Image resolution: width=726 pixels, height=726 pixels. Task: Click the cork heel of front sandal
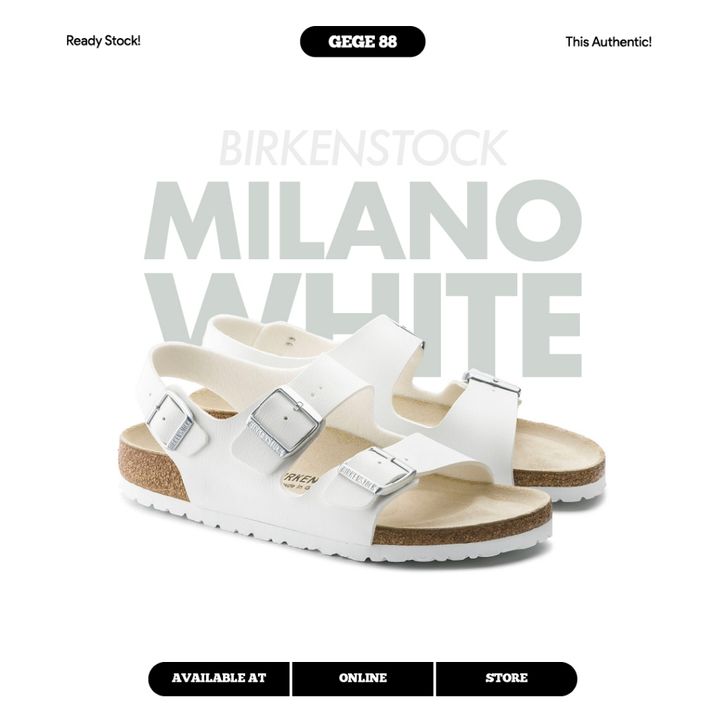point(150,470)
